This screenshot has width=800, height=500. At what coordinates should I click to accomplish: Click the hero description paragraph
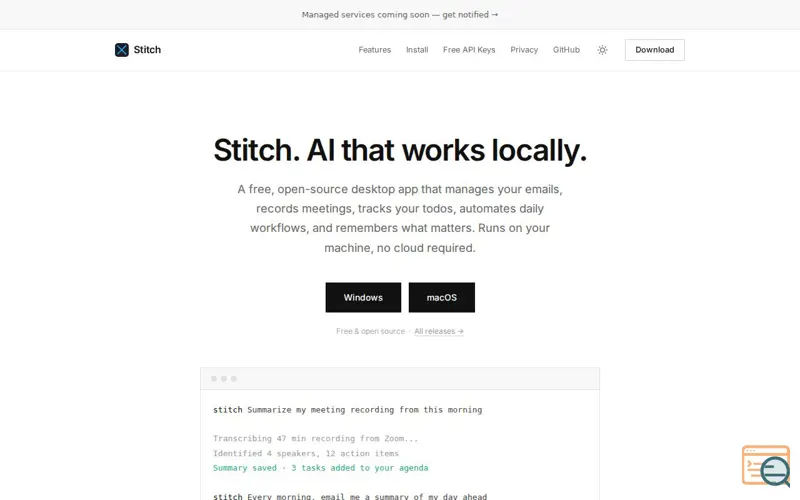[x=400, y=218]
